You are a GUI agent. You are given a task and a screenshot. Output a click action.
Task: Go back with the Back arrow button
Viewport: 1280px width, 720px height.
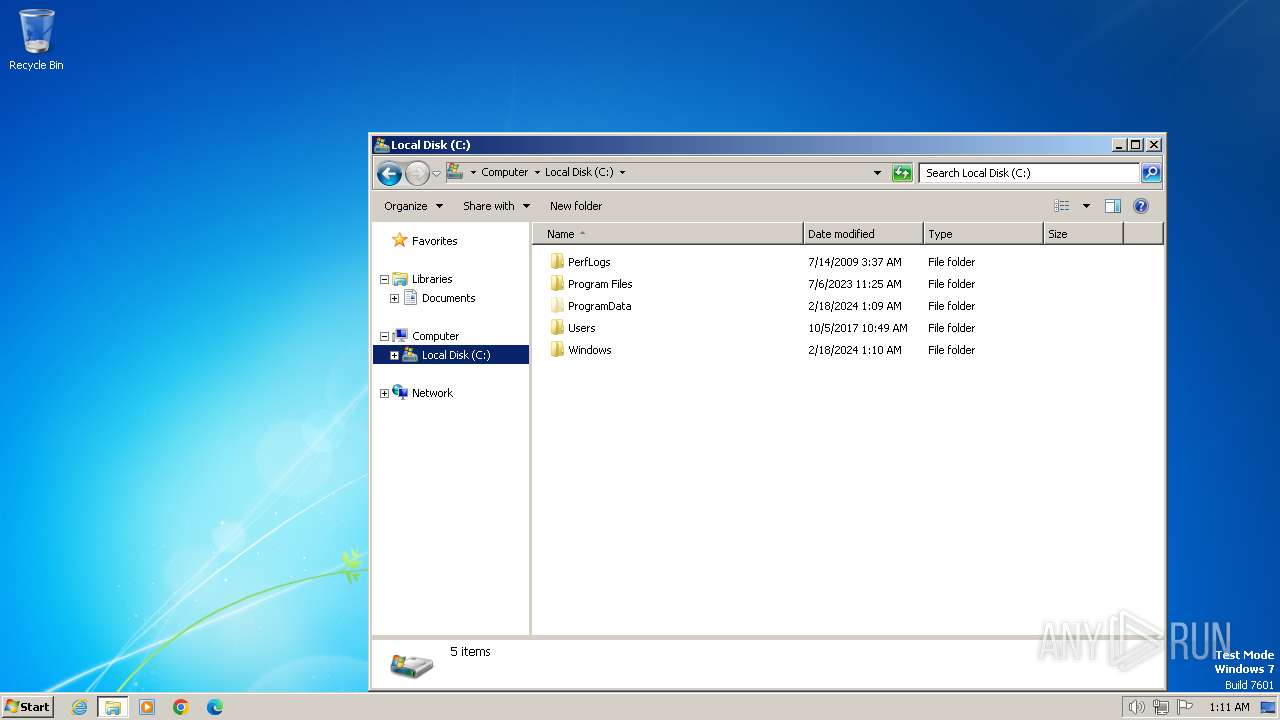coord(389,173)
